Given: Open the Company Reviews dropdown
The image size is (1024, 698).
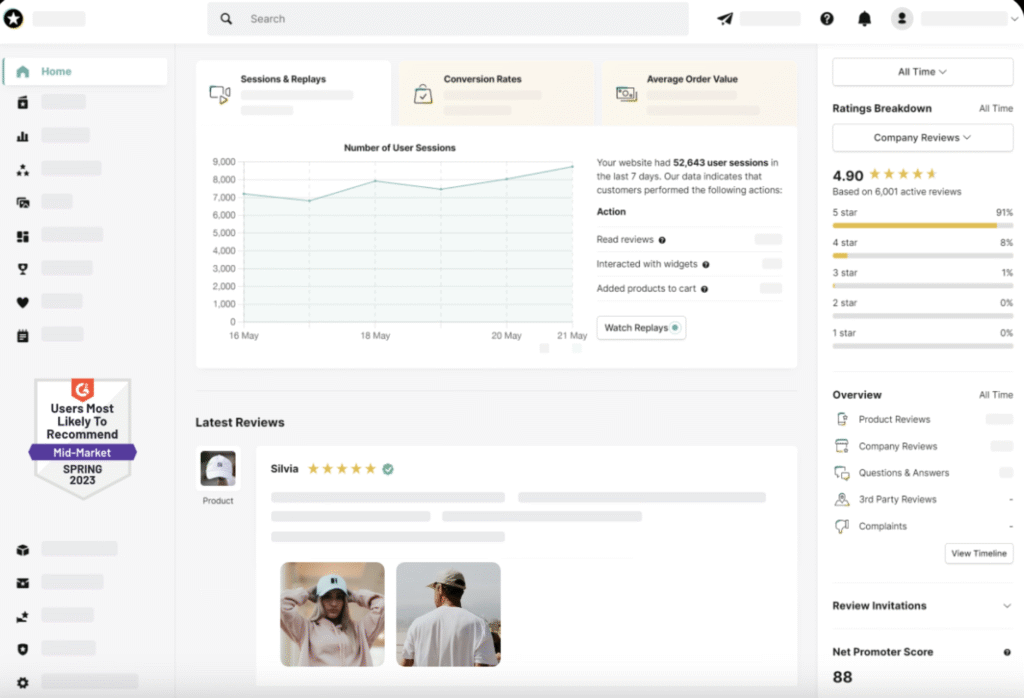Looking at the screenshot, I should pyautogui.click(x=922, y=138).
